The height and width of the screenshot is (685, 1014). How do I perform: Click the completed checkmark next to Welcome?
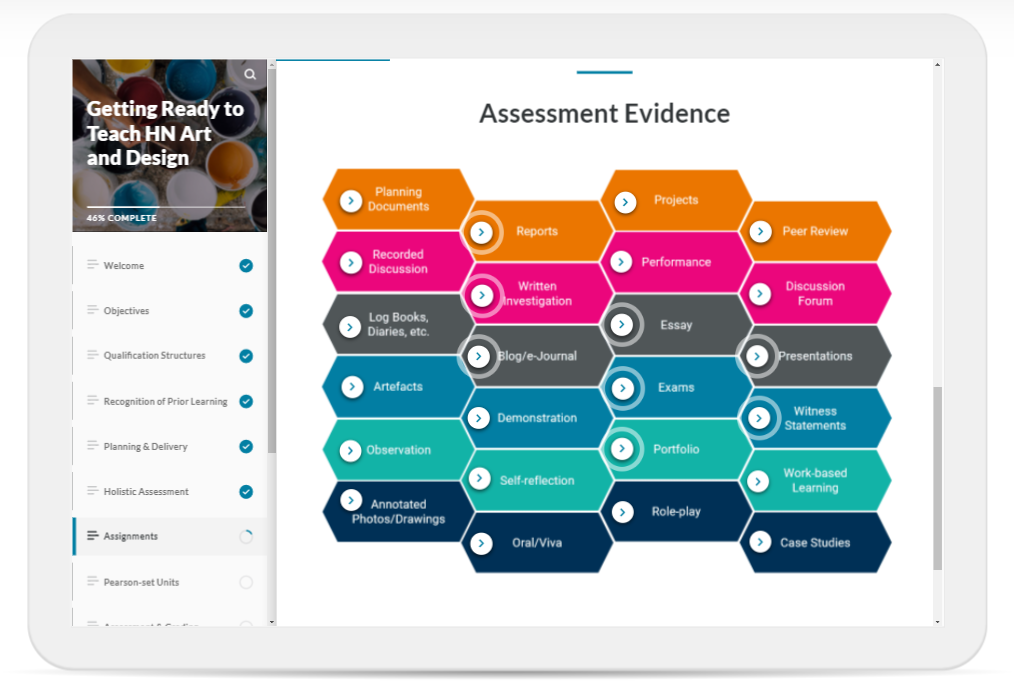246,266
